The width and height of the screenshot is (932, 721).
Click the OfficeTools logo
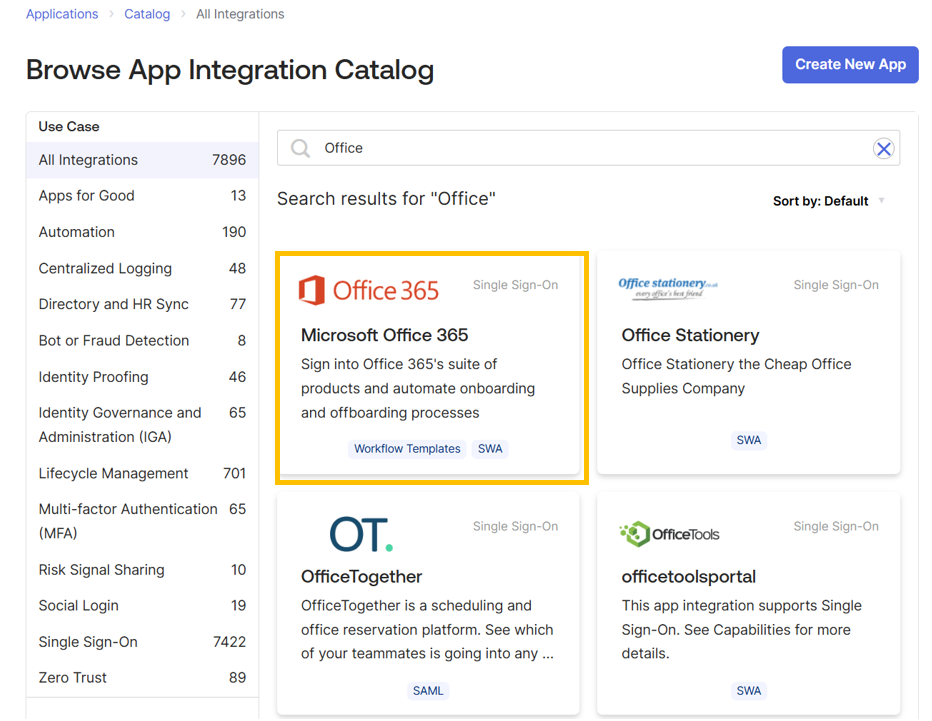[669, 534]
